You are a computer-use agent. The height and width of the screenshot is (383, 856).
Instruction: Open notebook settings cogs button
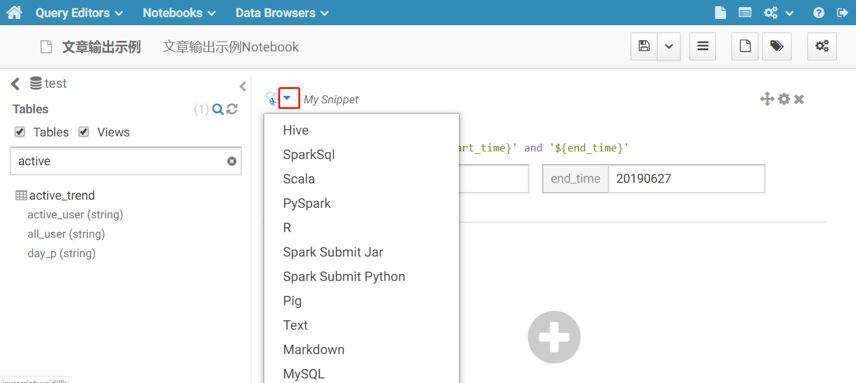pyautogui.click(x=822, y=46)
